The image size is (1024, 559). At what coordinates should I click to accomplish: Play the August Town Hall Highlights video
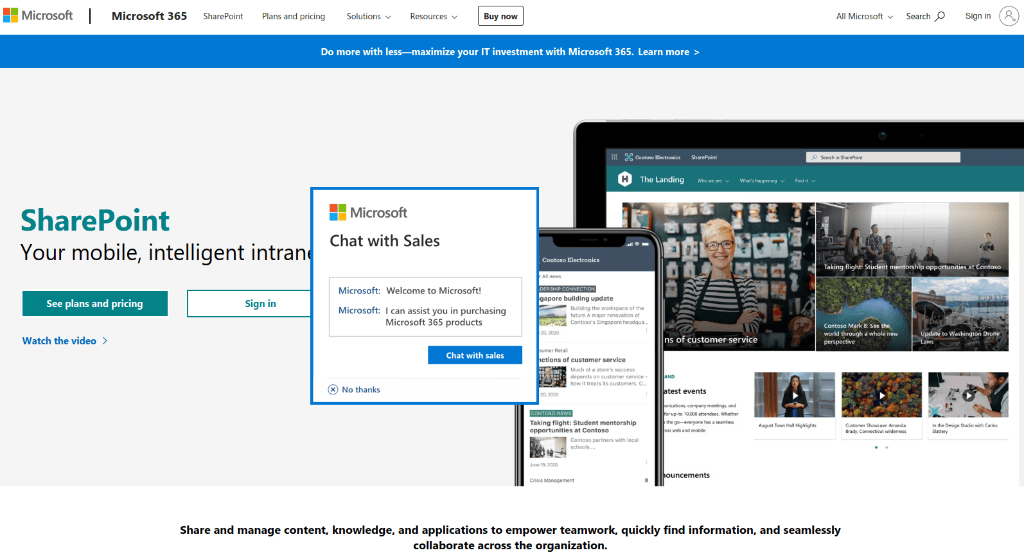794,395
